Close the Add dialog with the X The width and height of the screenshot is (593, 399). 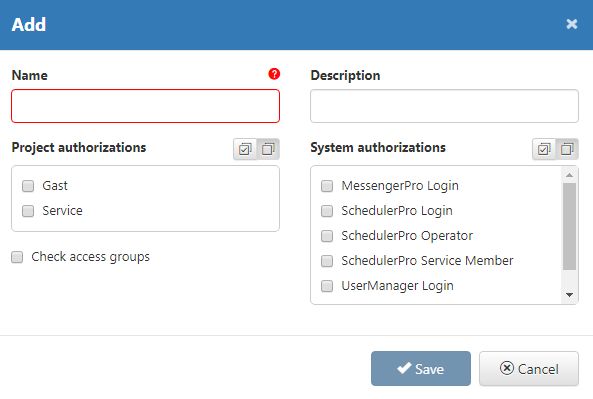(x=572, y=24)
